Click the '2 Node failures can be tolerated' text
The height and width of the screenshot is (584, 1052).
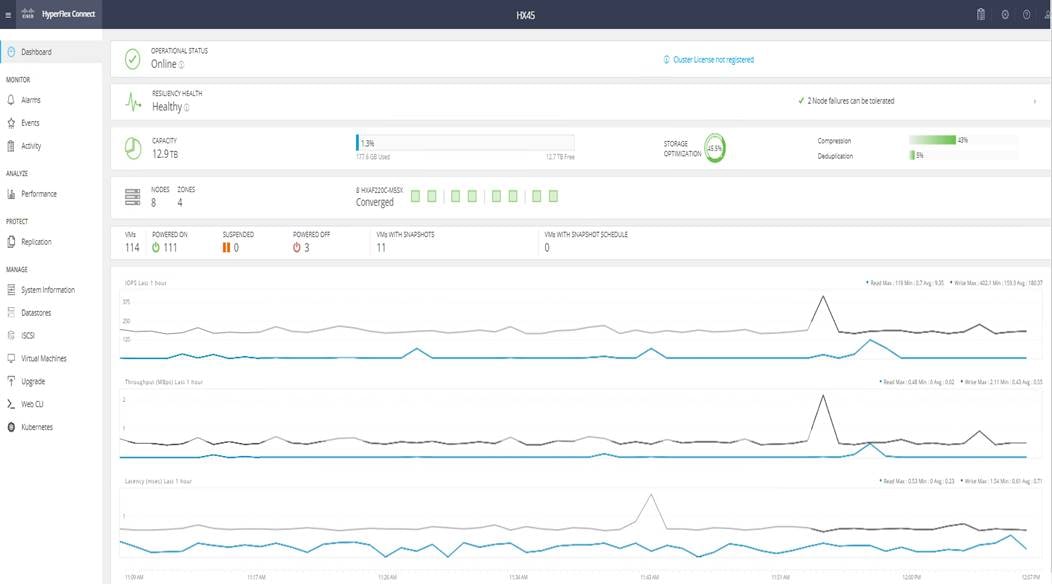851,101
